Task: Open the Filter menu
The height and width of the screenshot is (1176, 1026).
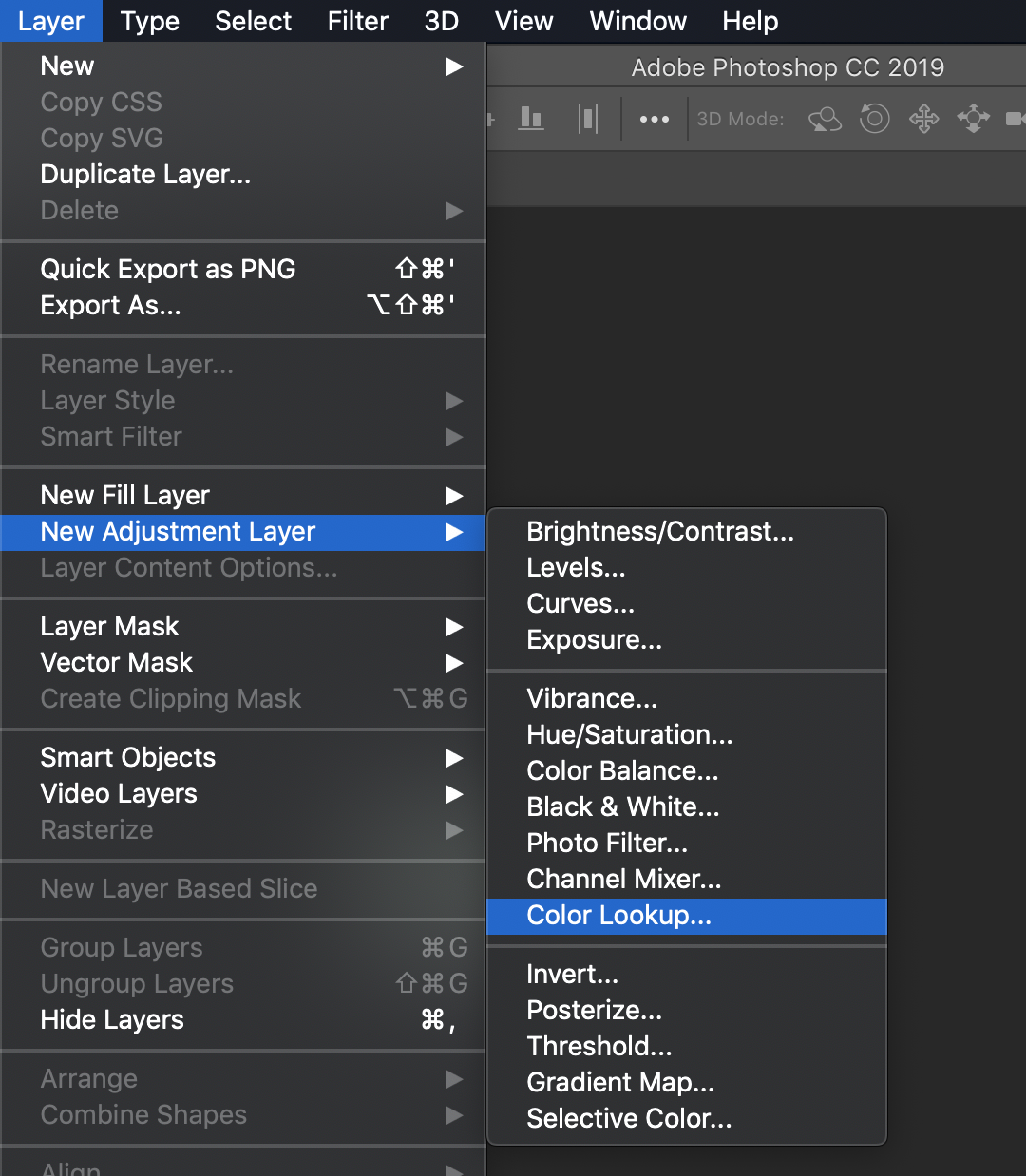Action: [357, 21]
